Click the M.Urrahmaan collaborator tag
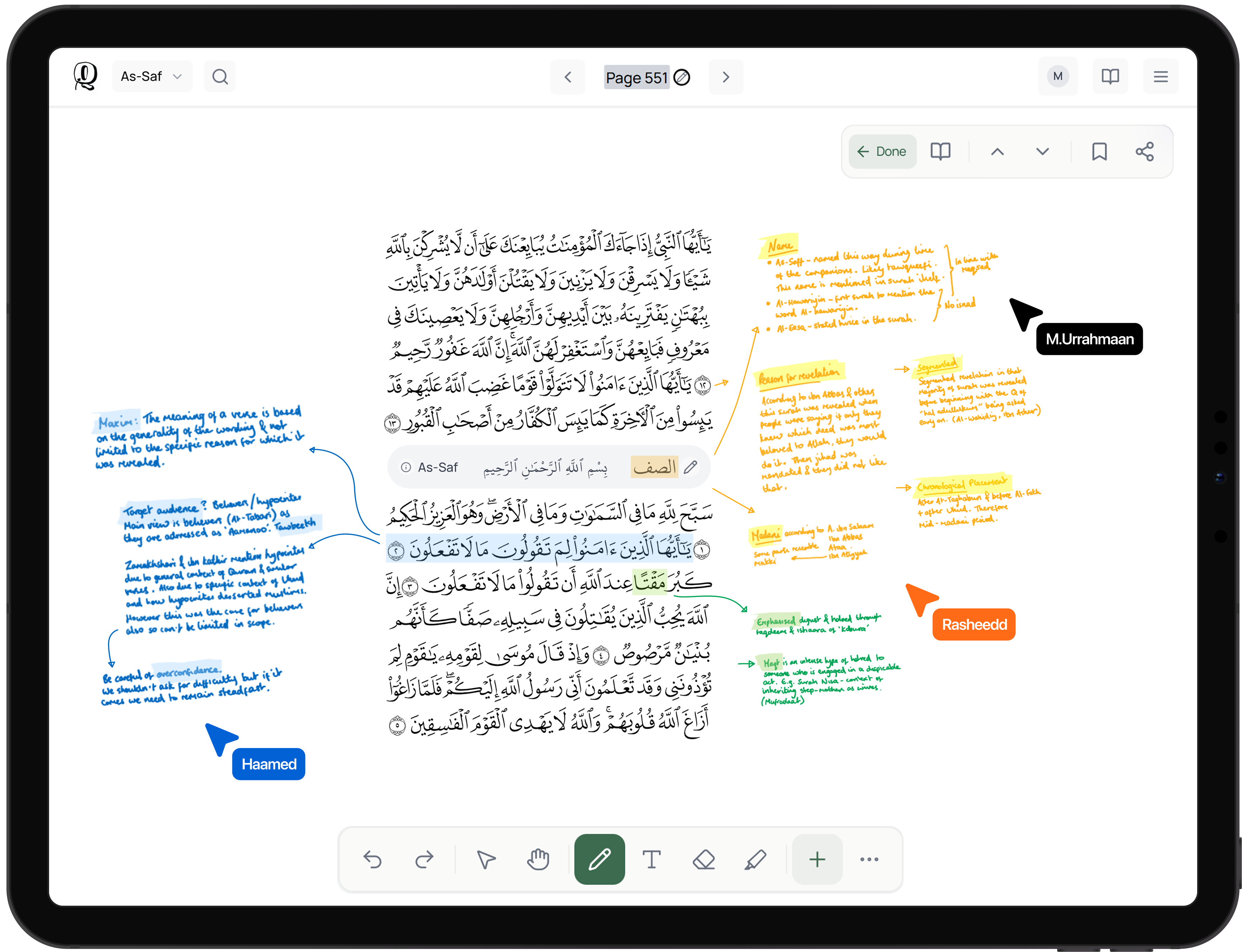 pos(1089,339)
